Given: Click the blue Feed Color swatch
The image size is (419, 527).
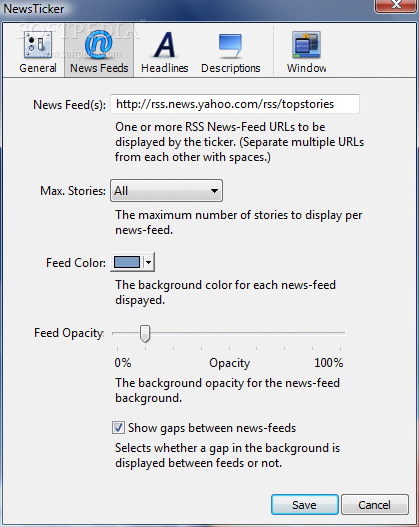Looking at the screenshot, I should 127,262.
